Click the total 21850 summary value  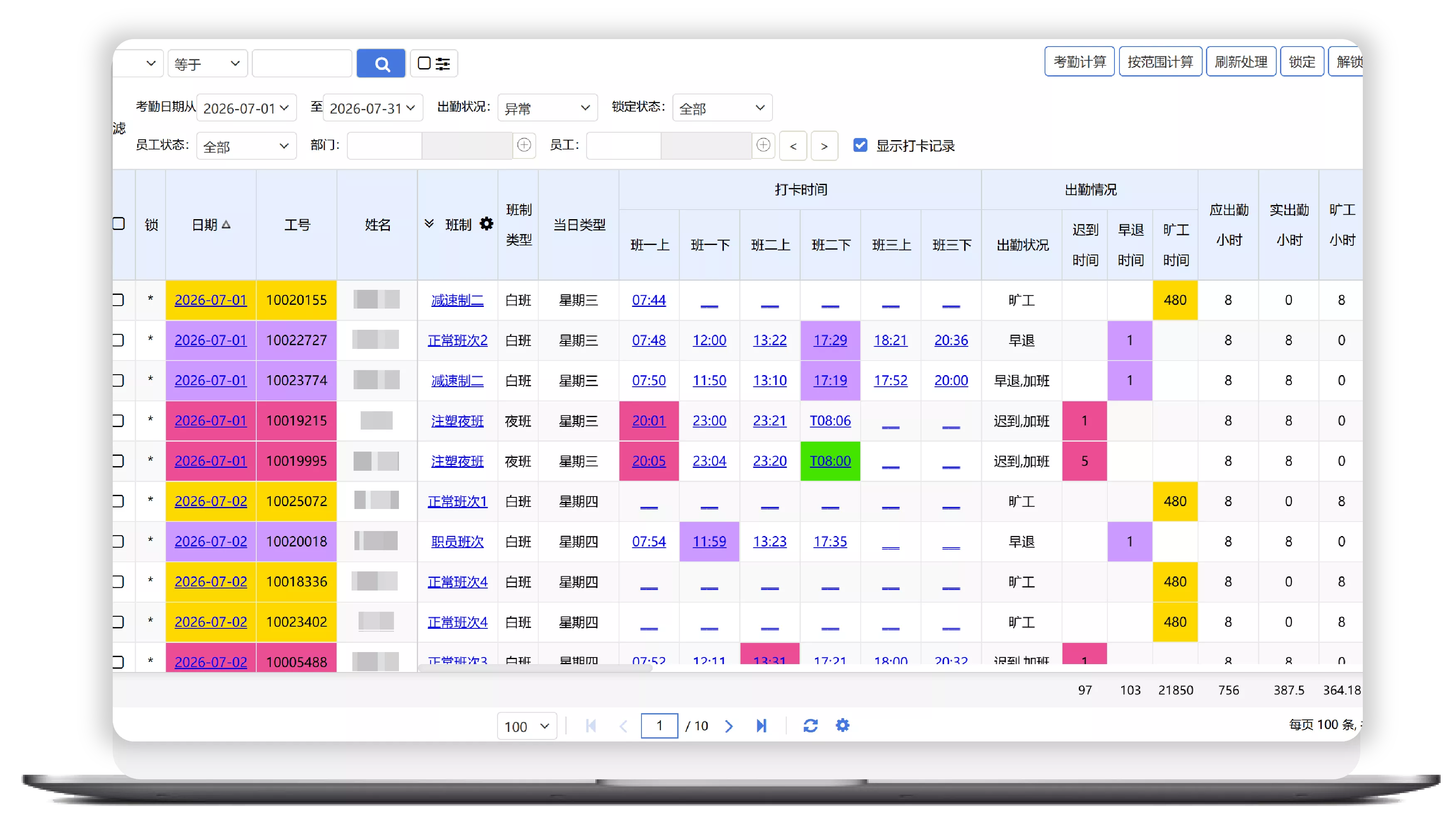coord(1176,690)
